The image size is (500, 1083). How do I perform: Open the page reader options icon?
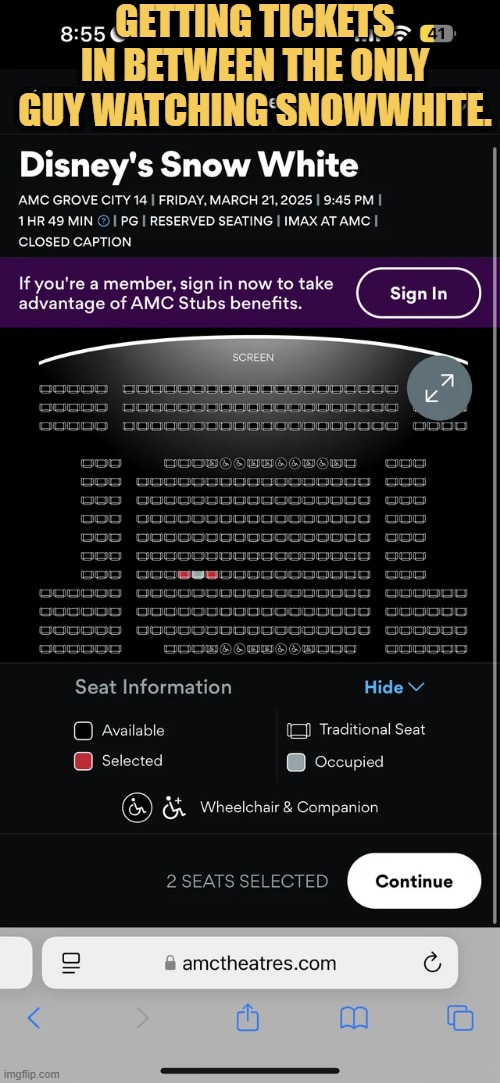[x=71, y=963]
